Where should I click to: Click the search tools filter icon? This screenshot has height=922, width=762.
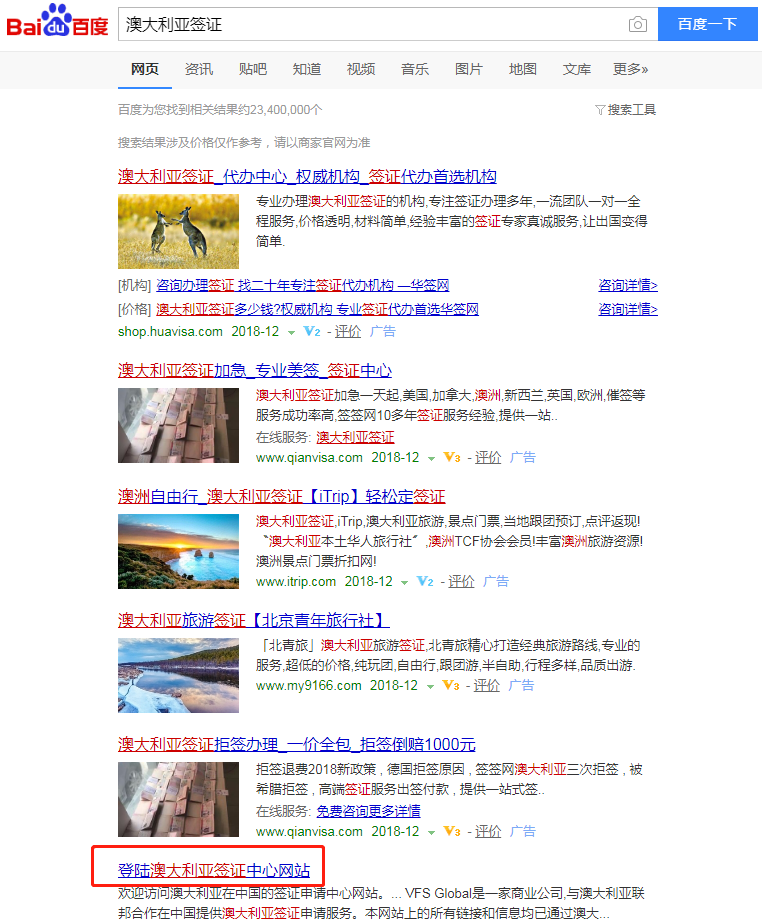[600, 110]
